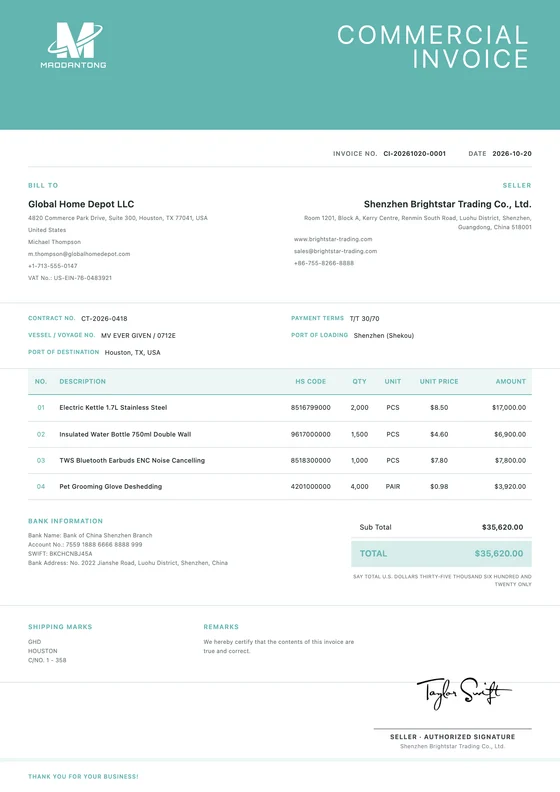
Task: Click the contact name Michael Thompson
Action: 54,242
